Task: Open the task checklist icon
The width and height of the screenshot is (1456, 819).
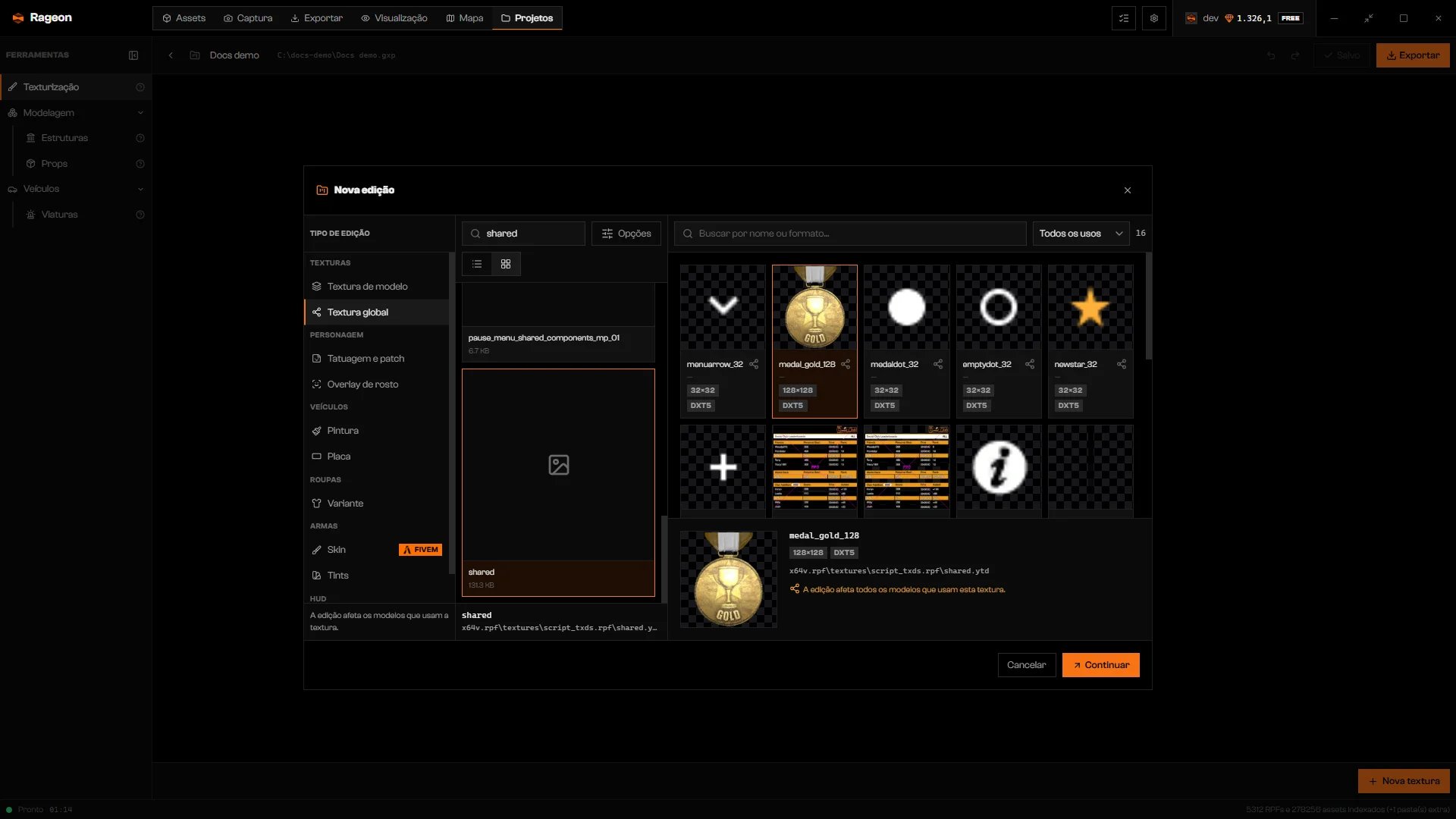Action: tap(1124, 18)
